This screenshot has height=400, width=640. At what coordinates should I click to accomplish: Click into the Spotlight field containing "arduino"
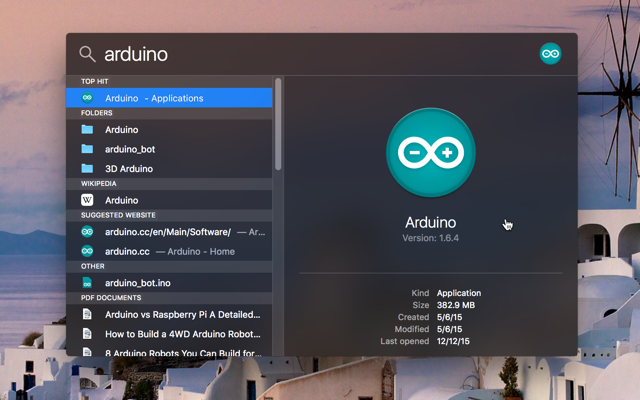(x=300, y=54)
